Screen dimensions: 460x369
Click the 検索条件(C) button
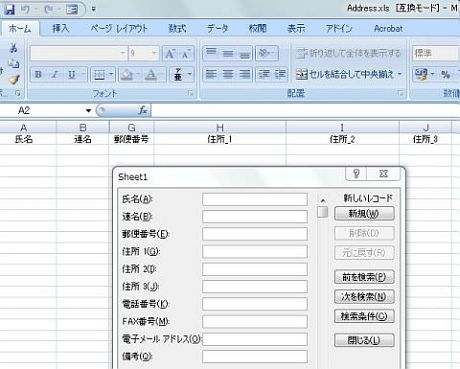[x=364, y=316]
